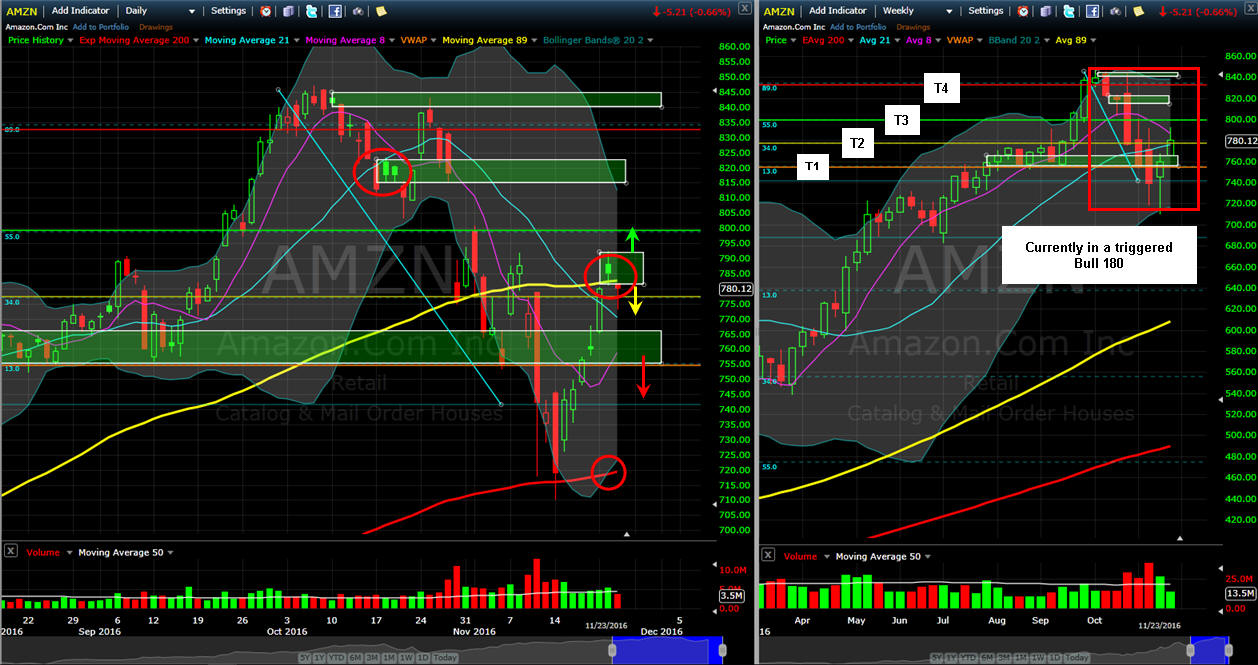Click the camera snapshot icon on daily chart
The width and height of the screenshot is (1258, 665).
pyautogui.click(x=359, y=11)
